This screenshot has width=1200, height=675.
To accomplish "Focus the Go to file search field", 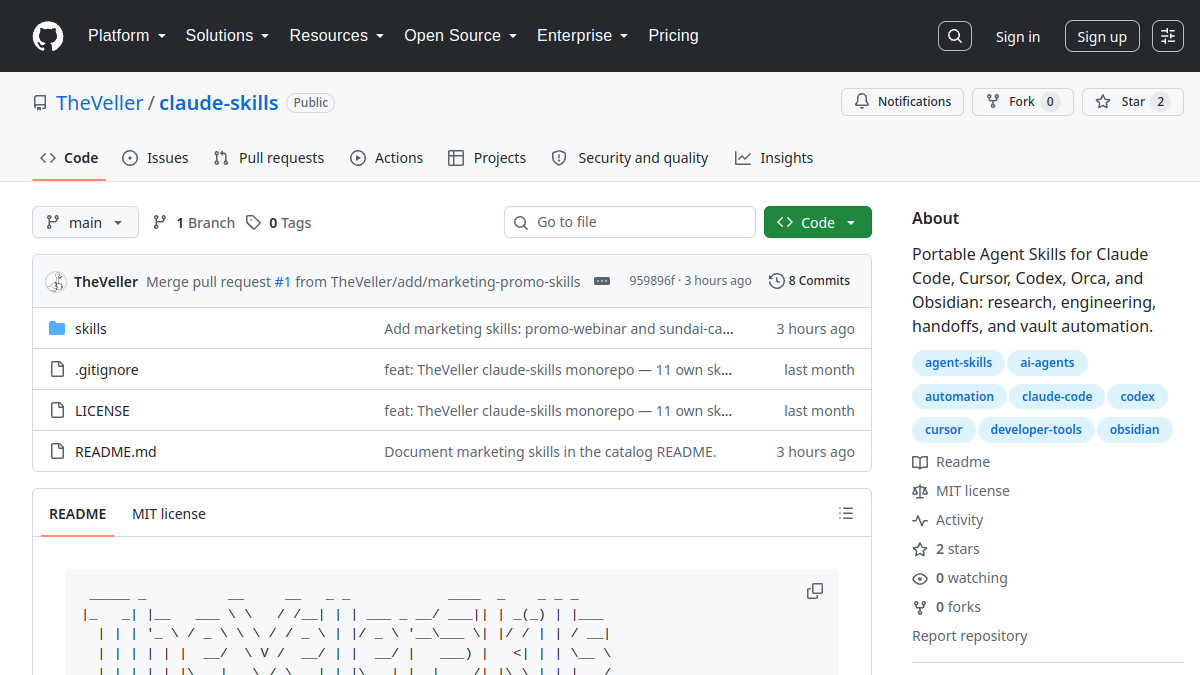I will click(630, 222).
